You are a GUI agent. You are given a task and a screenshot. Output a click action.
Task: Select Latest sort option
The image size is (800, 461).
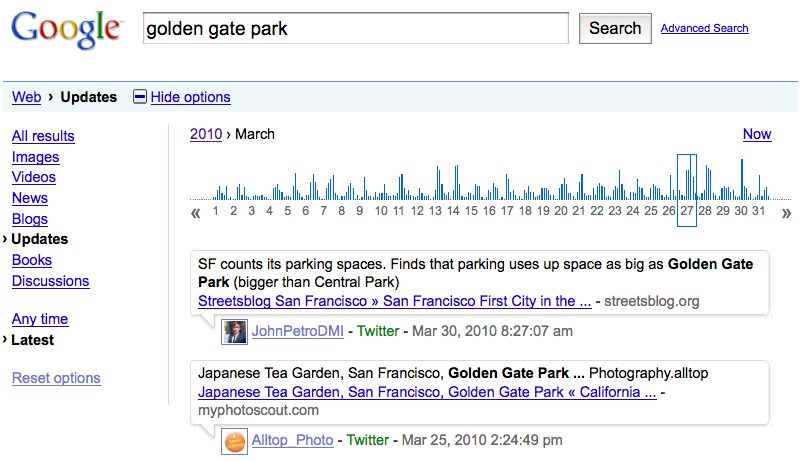point(33,340)
